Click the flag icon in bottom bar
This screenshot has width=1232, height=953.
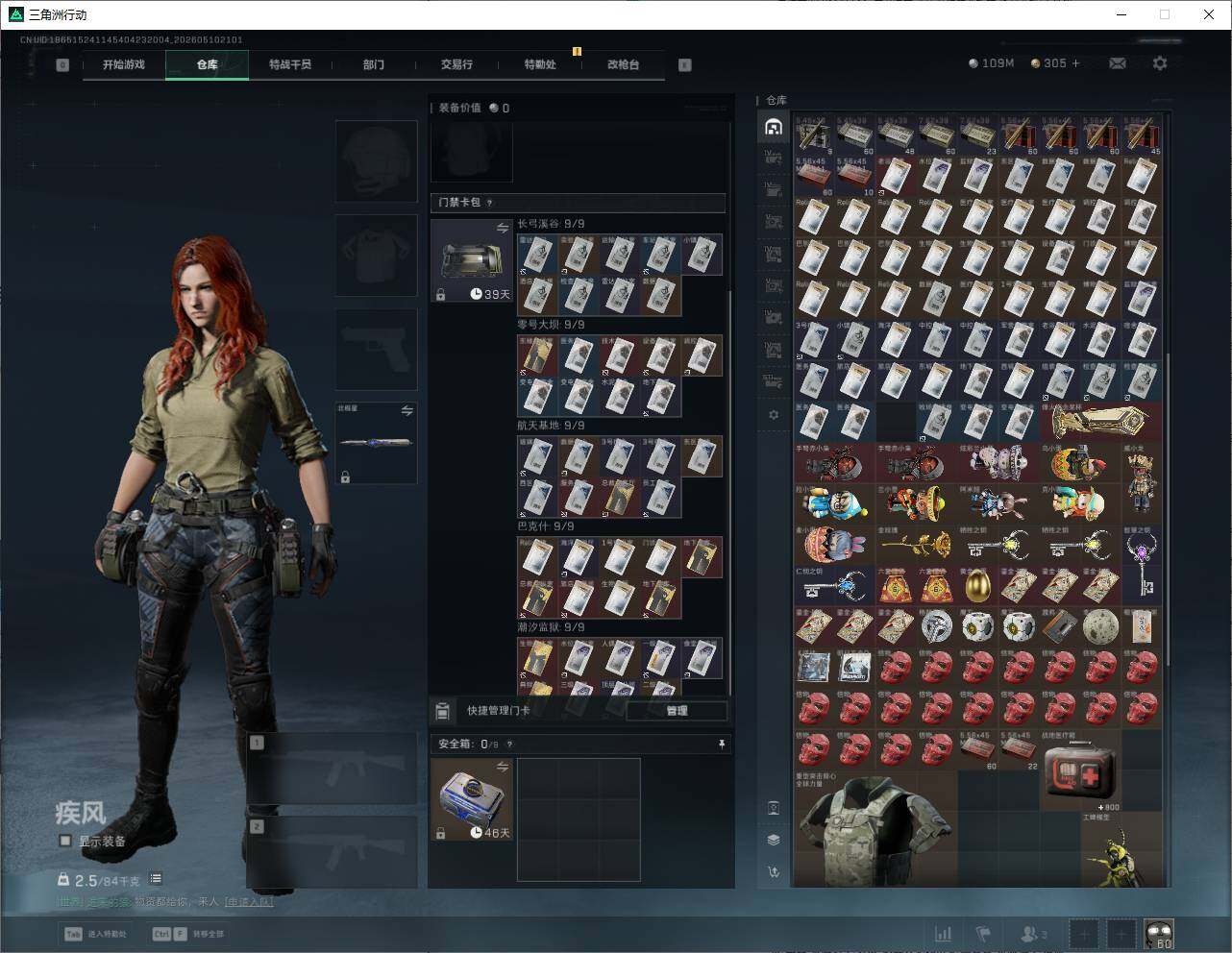[983, 934]
